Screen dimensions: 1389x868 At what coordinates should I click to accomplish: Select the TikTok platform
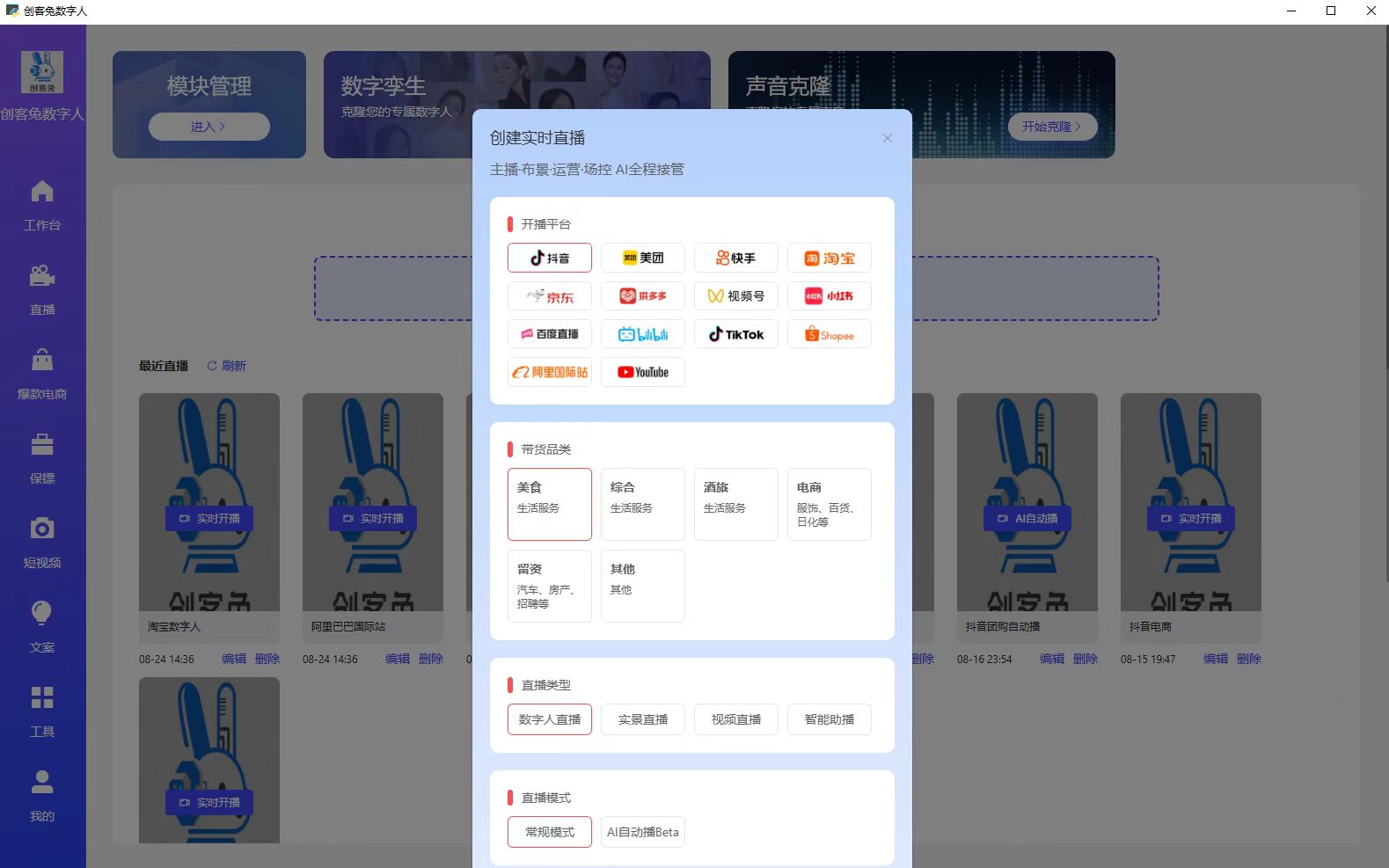pyautogui.click(x=736, y=334)
